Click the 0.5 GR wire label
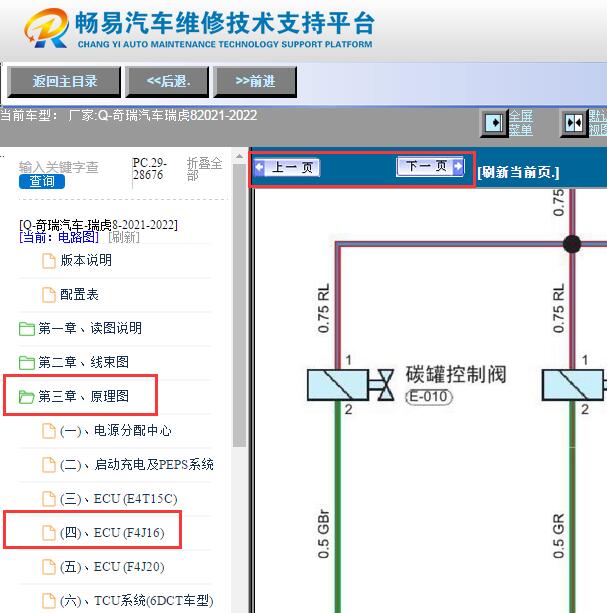Viewport: 607px width, 613px height. (559, 536)
